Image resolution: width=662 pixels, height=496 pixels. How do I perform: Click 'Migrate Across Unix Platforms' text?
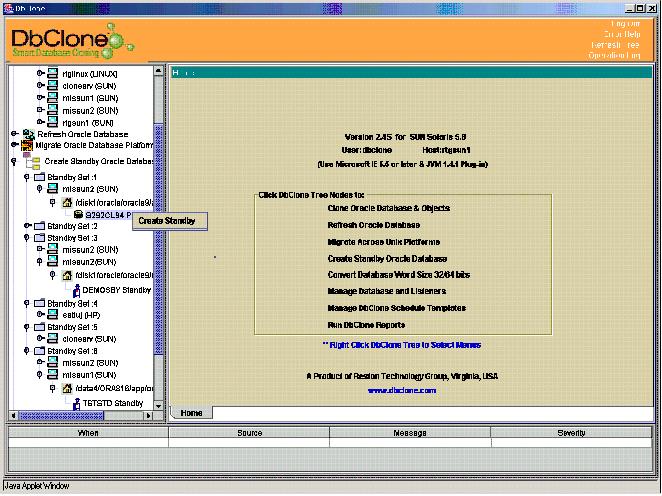pyautogui.click(x=383, y=242)
